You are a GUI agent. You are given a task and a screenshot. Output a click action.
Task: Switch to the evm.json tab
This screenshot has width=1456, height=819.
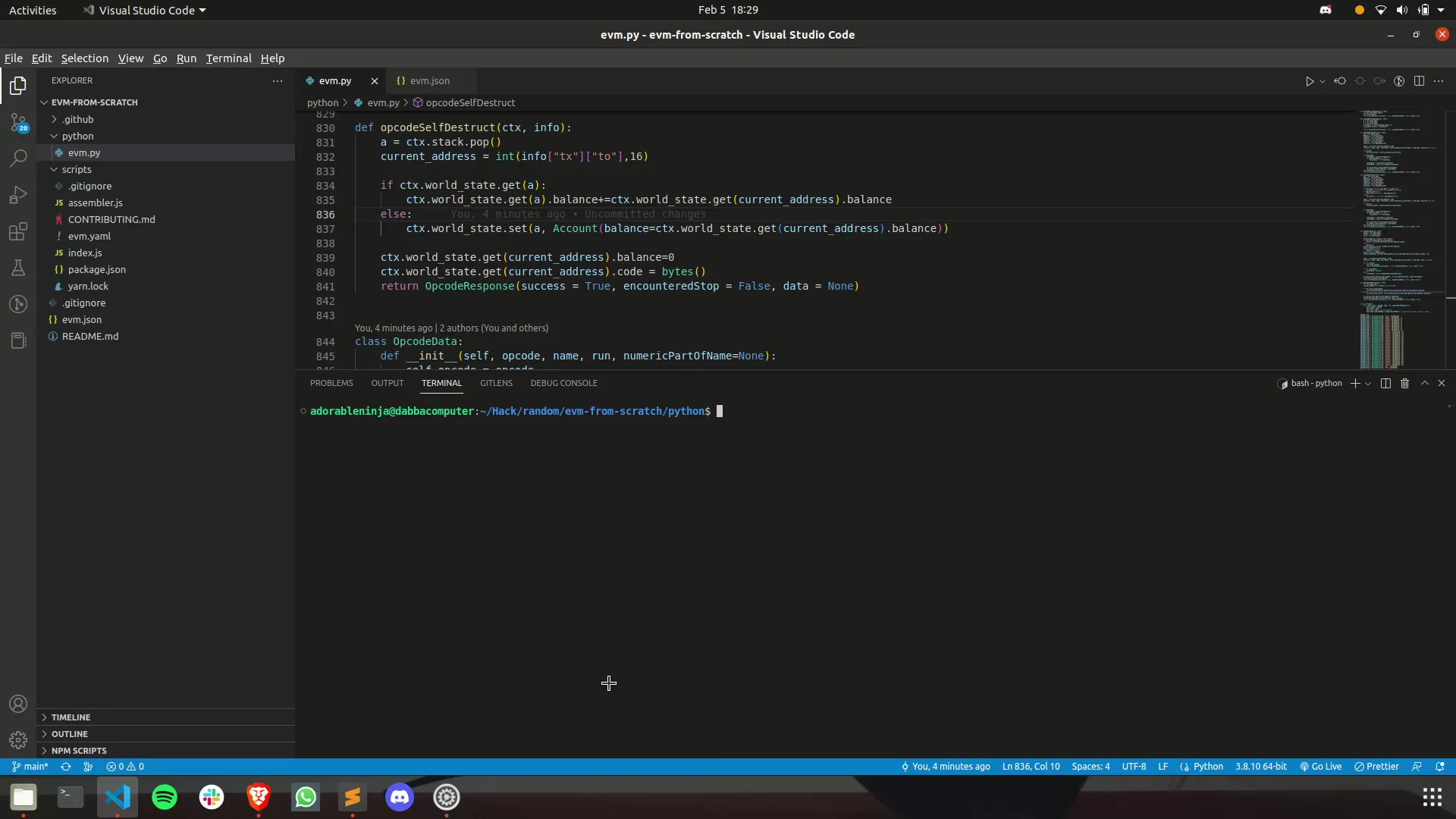430,80
